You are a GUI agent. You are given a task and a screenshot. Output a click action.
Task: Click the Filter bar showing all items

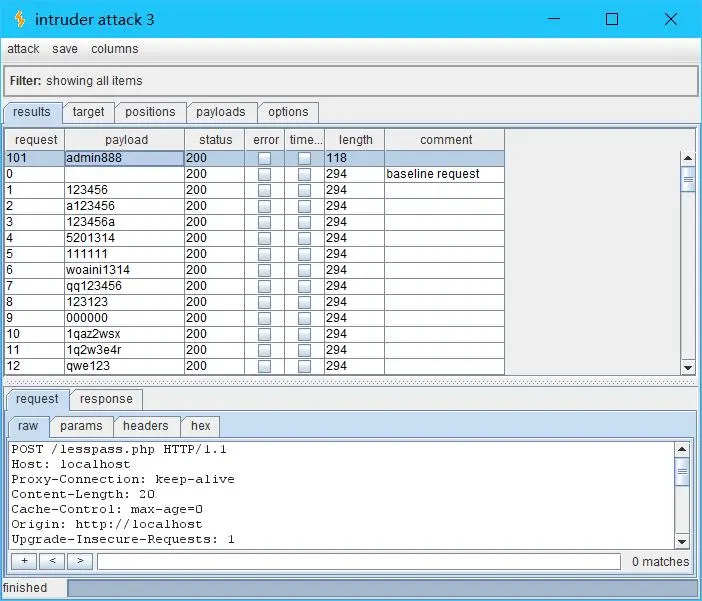pyautogui.click(x=351, y=81)
